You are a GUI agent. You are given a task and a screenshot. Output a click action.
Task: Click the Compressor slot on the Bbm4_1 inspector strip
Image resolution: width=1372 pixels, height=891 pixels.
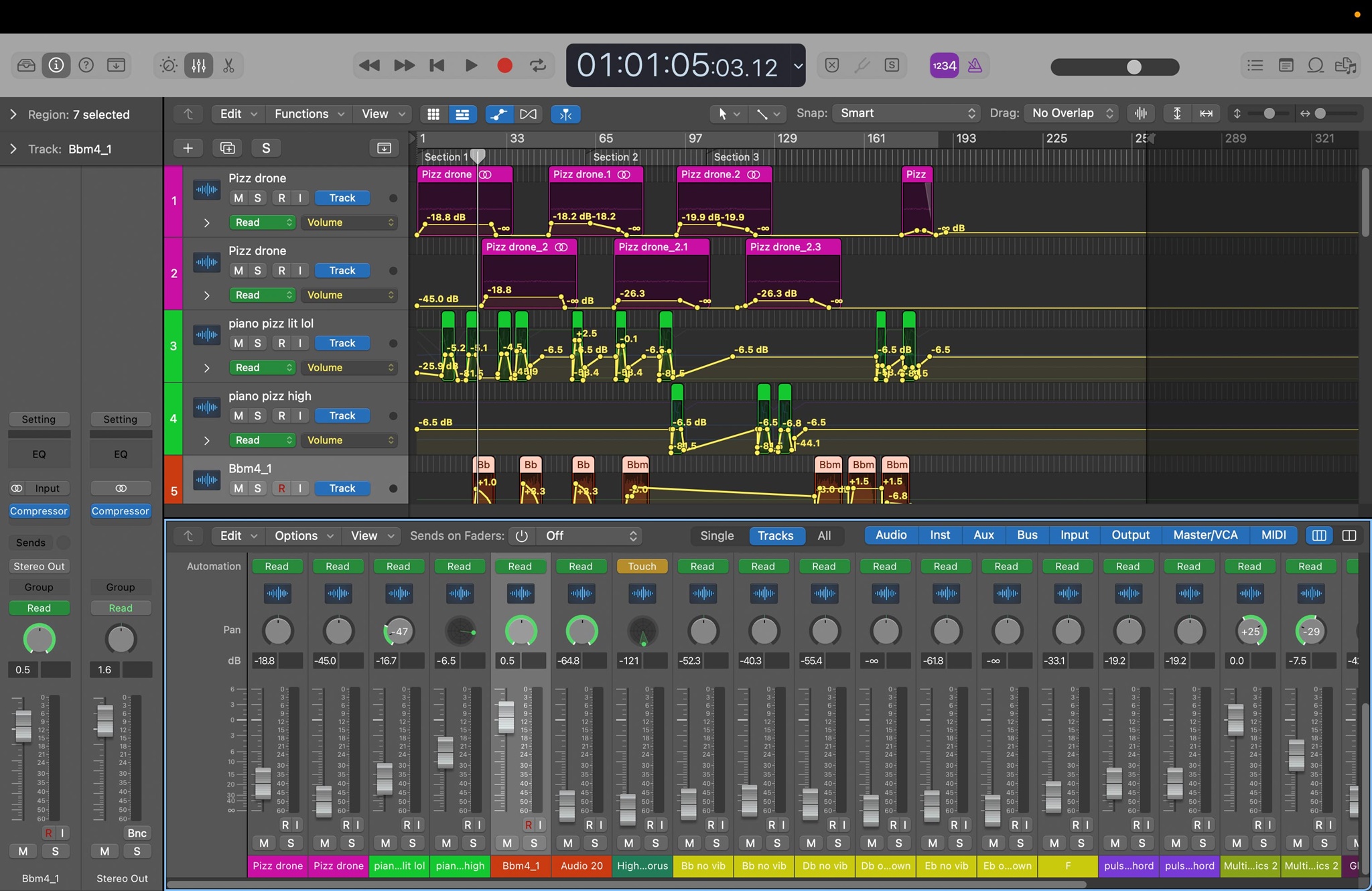coord(39,511)
